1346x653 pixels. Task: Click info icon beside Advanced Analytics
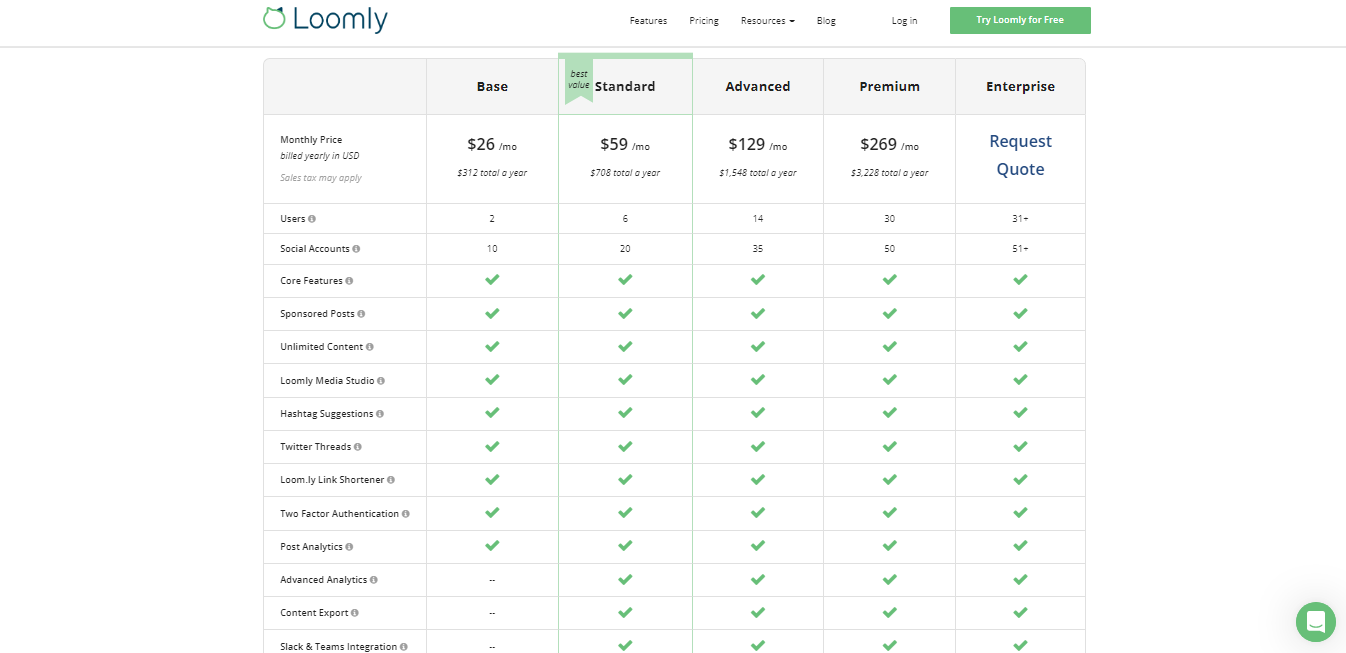374,580
